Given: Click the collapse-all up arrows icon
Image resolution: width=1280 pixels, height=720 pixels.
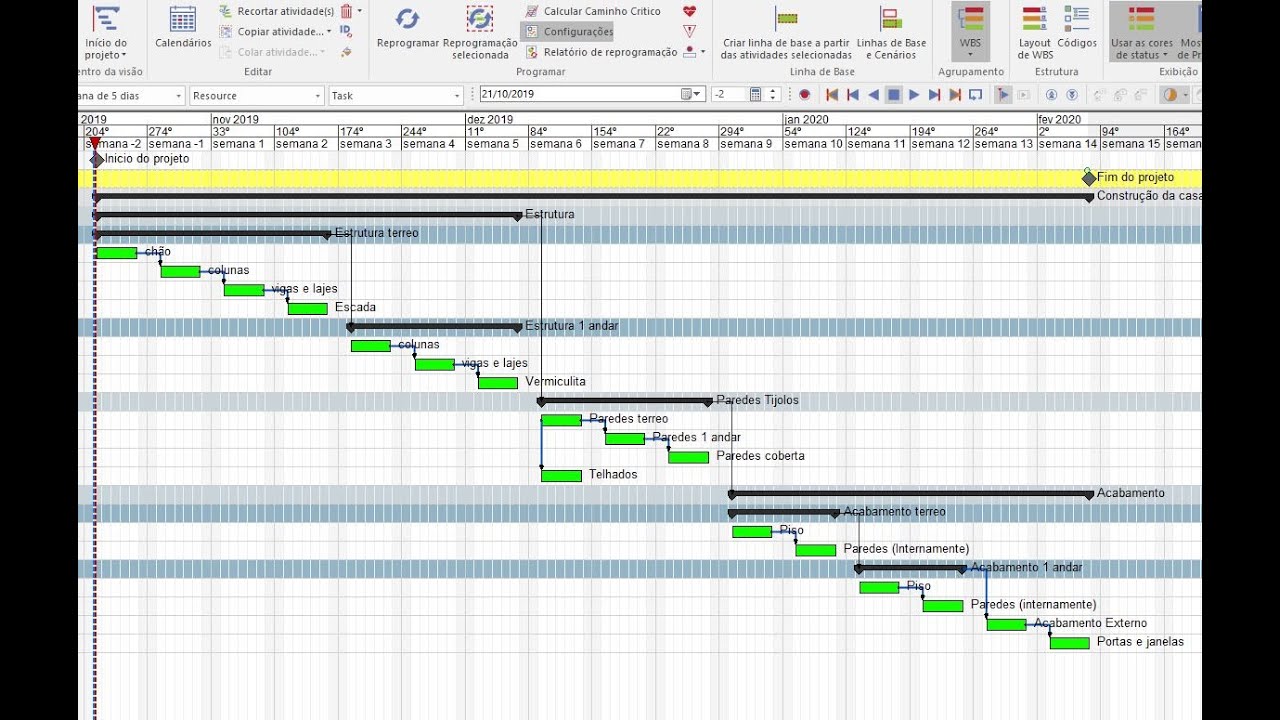Looking at the screenshot, I should (1051, 95).
